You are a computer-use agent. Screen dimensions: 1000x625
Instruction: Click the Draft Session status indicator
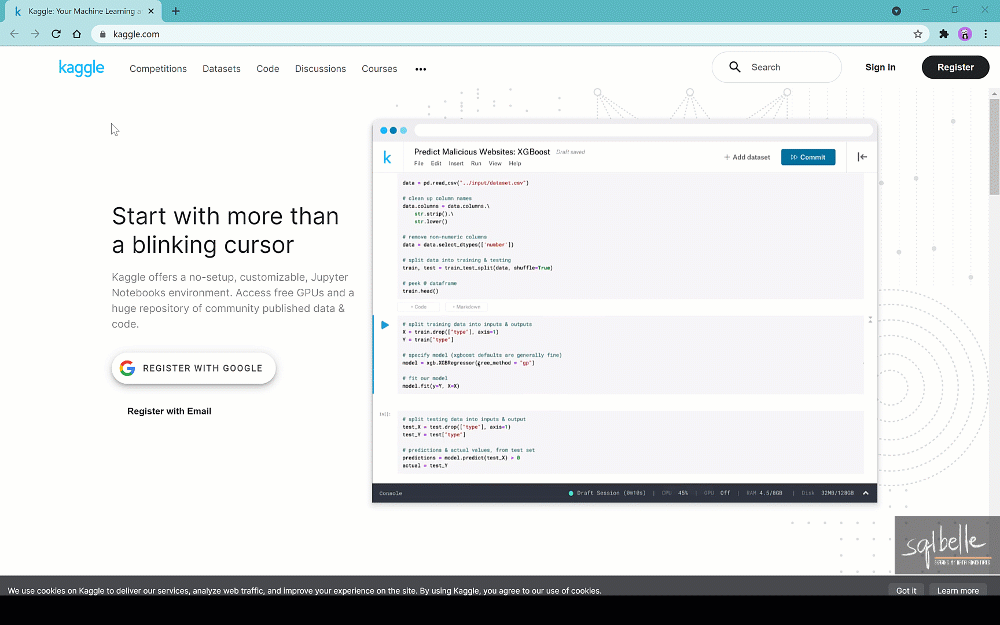pos(607,493)
